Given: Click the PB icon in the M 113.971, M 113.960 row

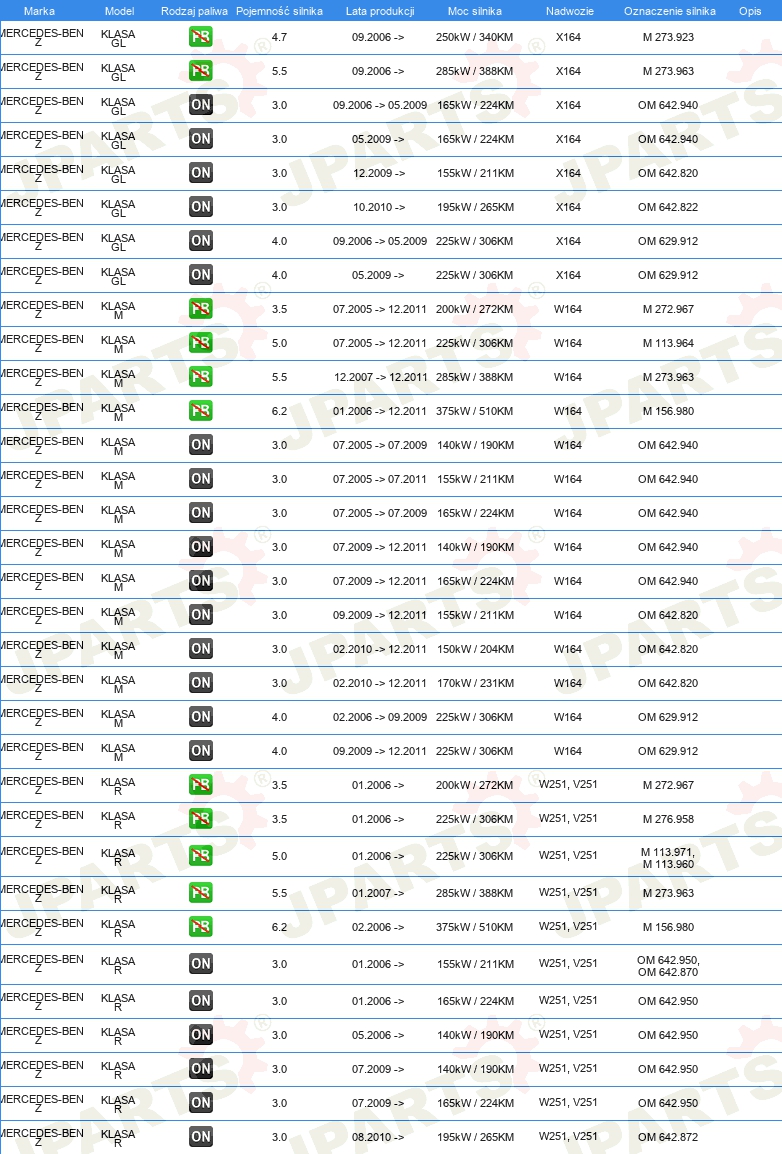Looking at the screenshot, I should coord(200,855).
